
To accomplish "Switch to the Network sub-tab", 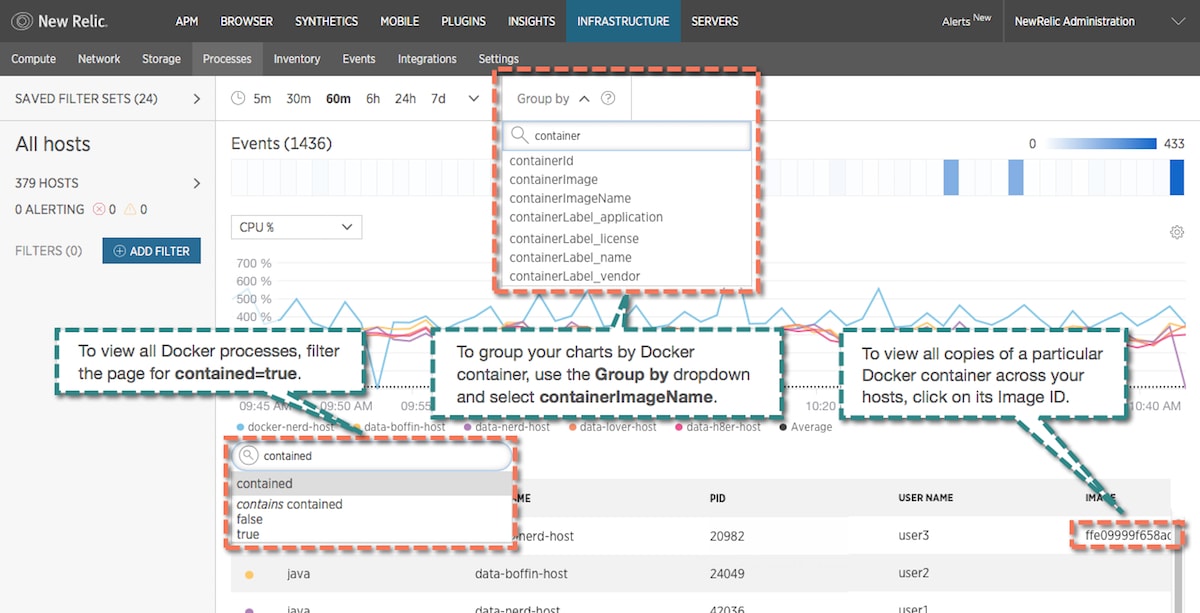I will pos(99,59).
